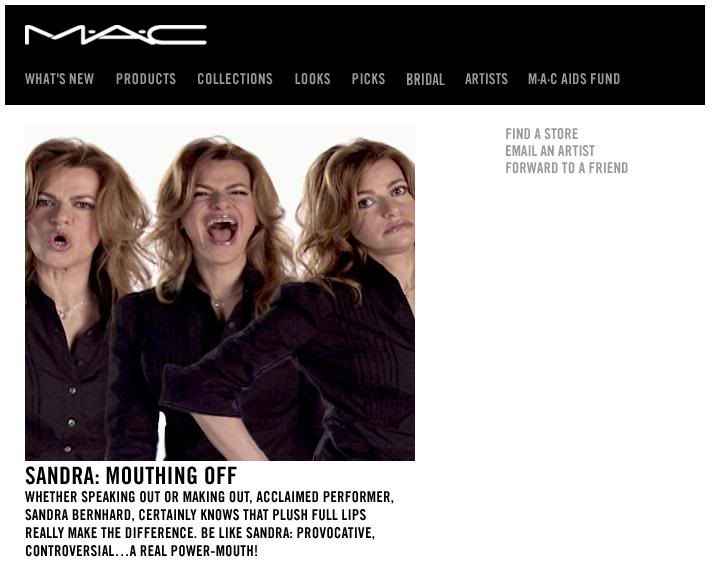Viewport: 712px width, 573px height.
Task: Navigate to the Bridal section
Action: (x=425, y=79)
